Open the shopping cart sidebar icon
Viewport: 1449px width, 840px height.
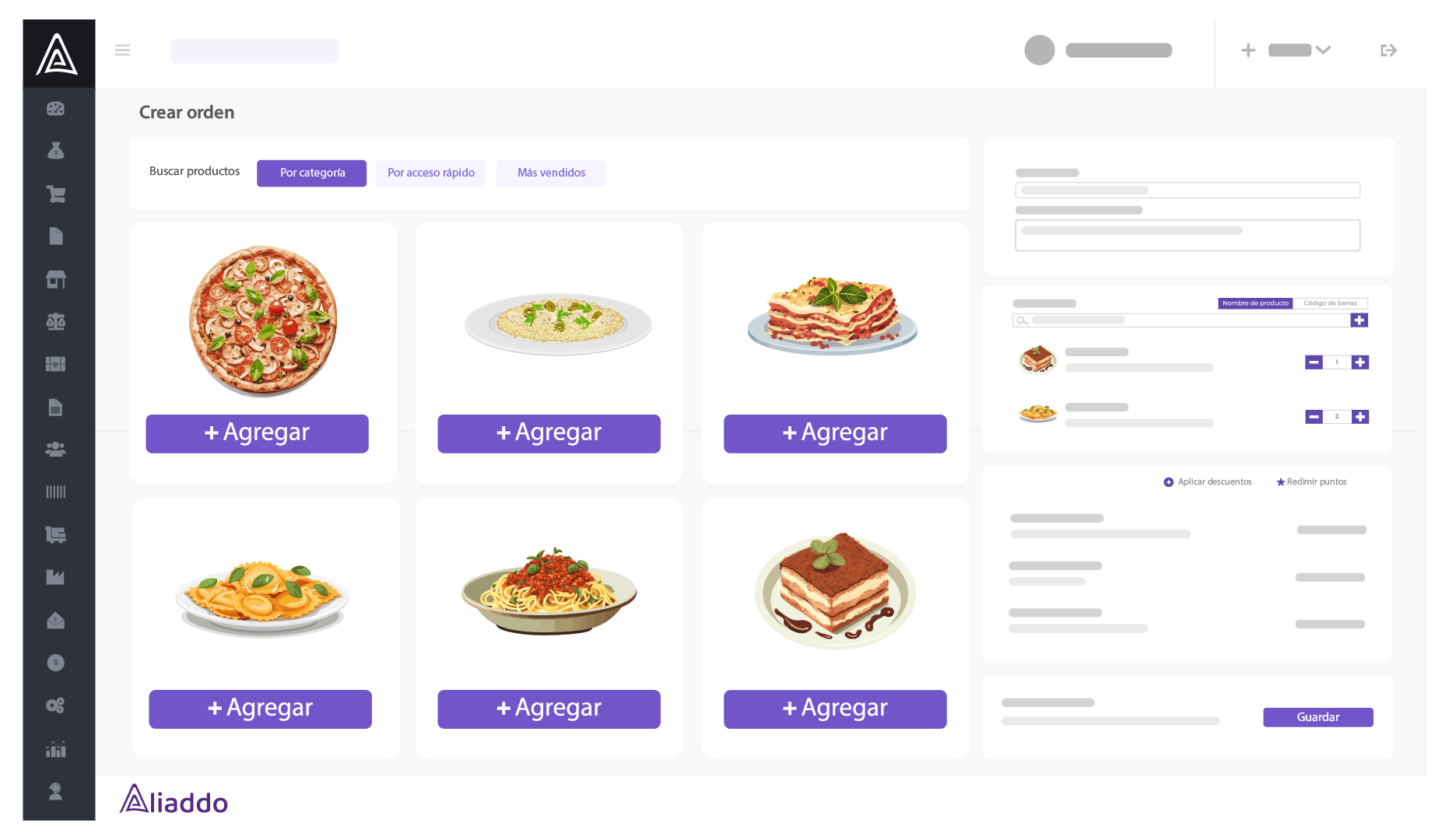click(55, 194)
